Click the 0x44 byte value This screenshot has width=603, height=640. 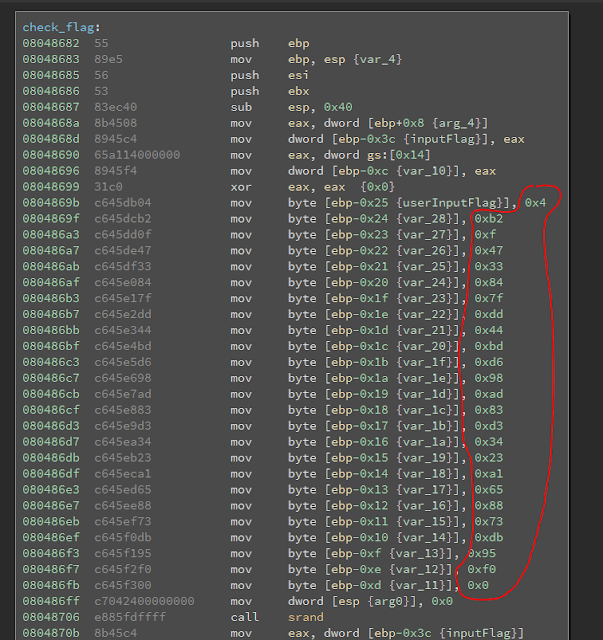(x=489, y=330)
